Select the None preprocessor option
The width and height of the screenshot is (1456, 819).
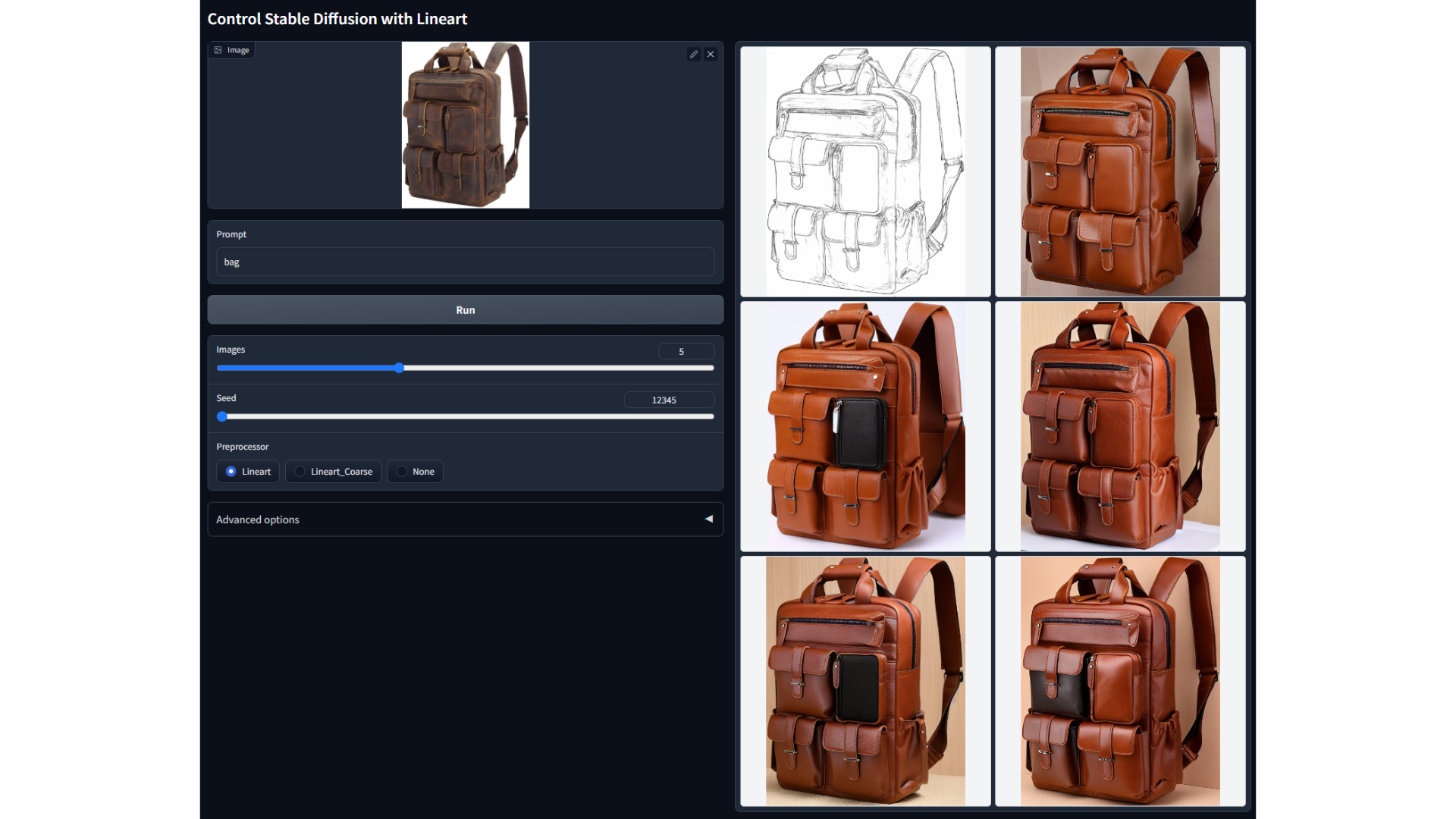coord(416,471)
